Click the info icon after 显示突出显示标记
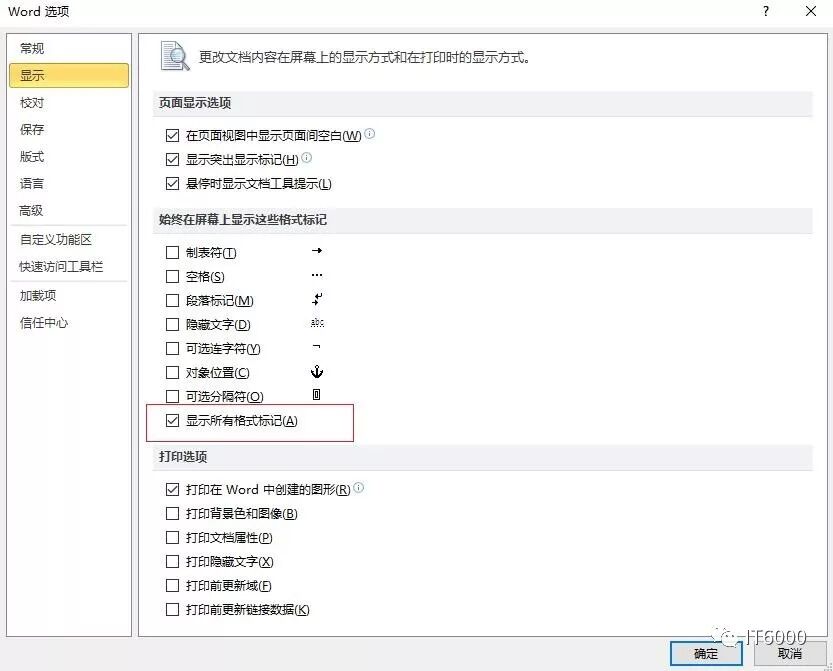 coord(309,159)
